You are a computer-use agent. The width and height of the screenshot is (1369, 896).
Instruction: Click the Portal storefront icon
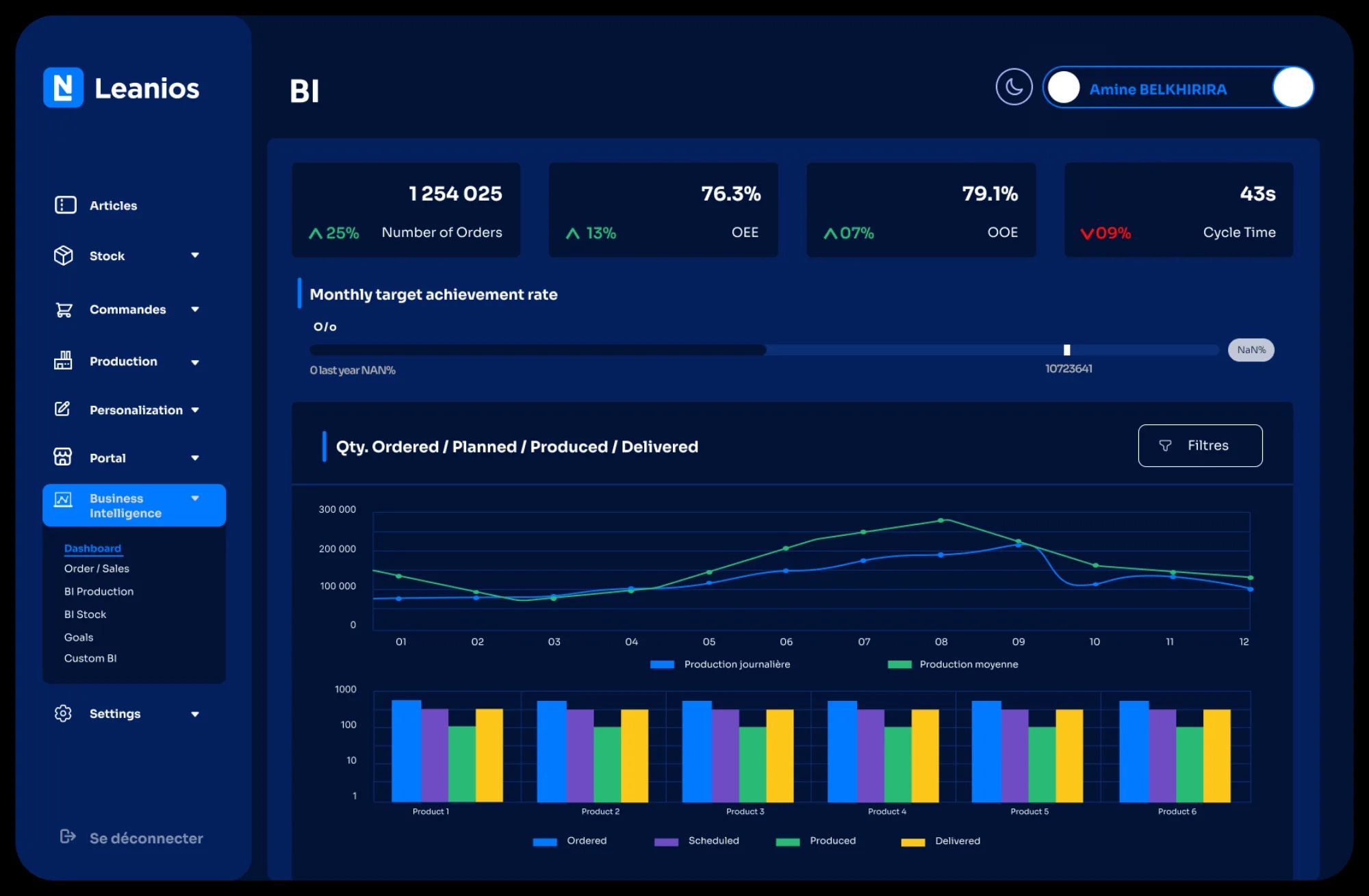63,457
